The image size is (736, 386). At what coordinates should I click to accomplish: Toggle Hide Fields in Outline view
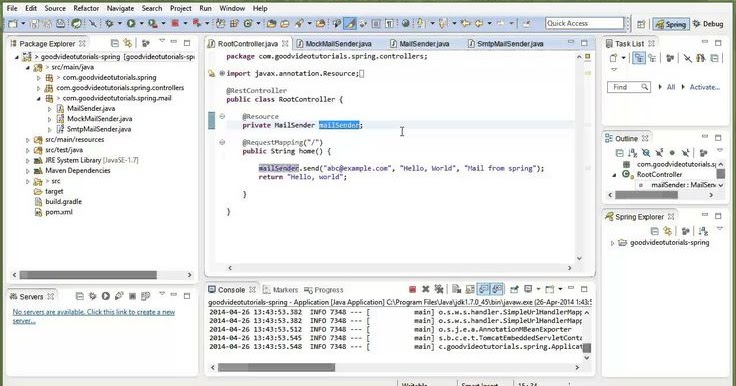pos(646,153)
